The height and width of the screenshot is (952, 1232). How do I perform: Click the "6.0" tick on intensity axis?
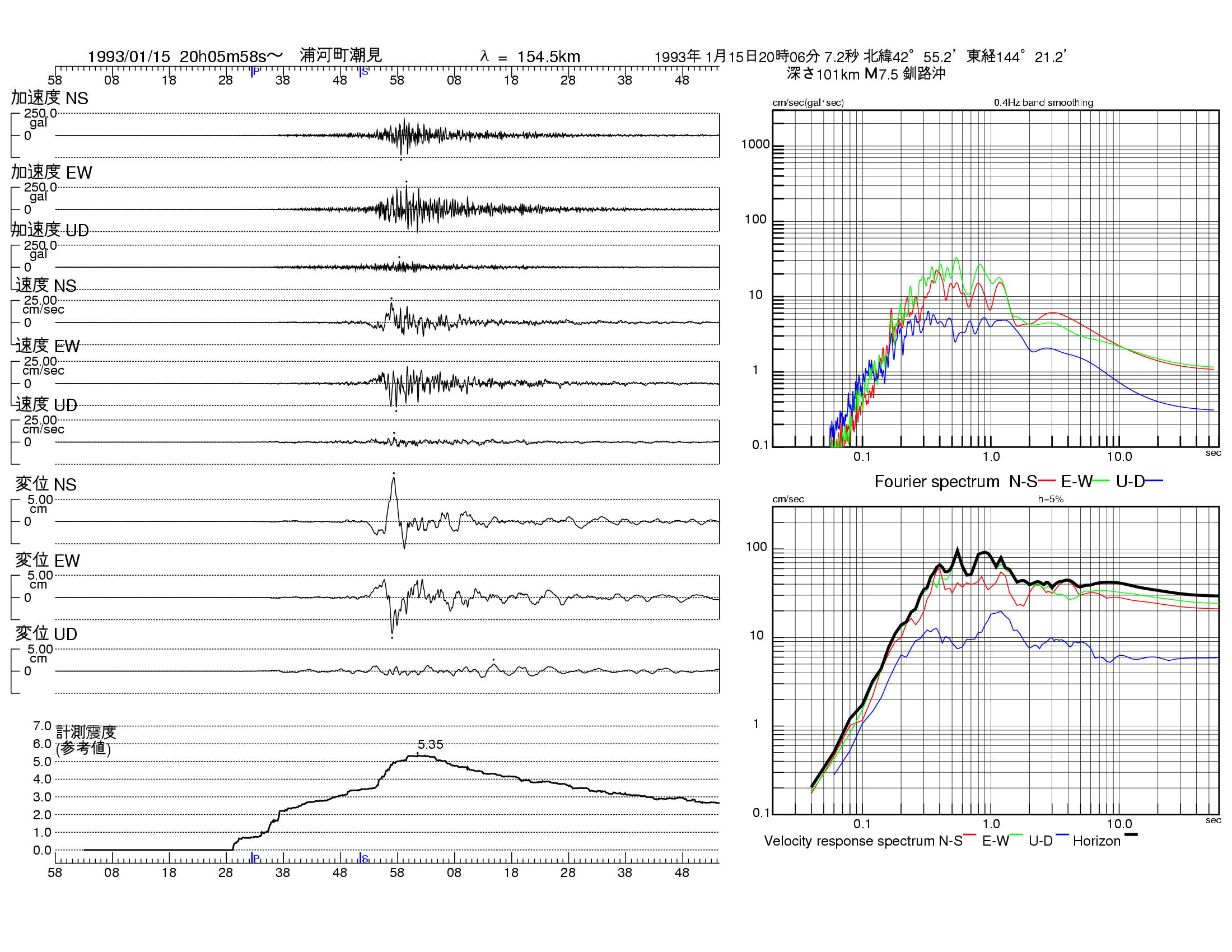pyautogui.click(x=43, y=744)
